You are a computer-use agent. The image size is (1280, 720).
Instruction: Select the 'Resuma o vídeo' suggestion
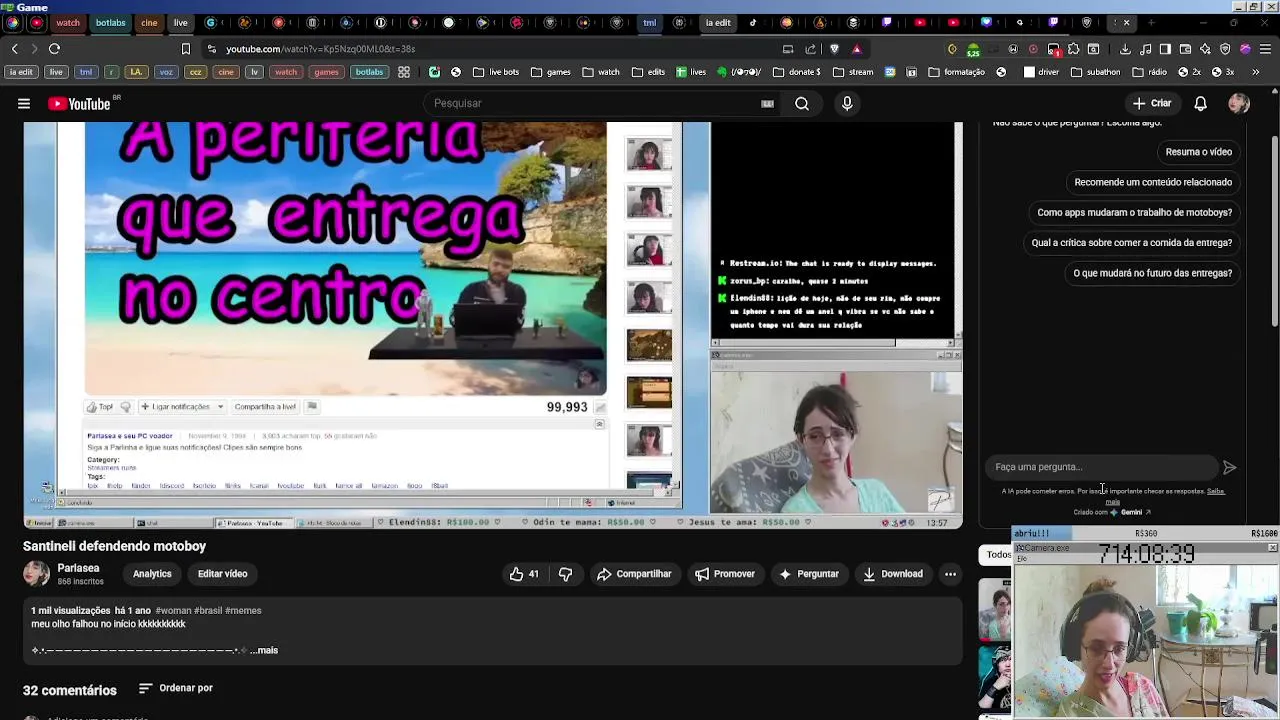(x=1198, y=152)
